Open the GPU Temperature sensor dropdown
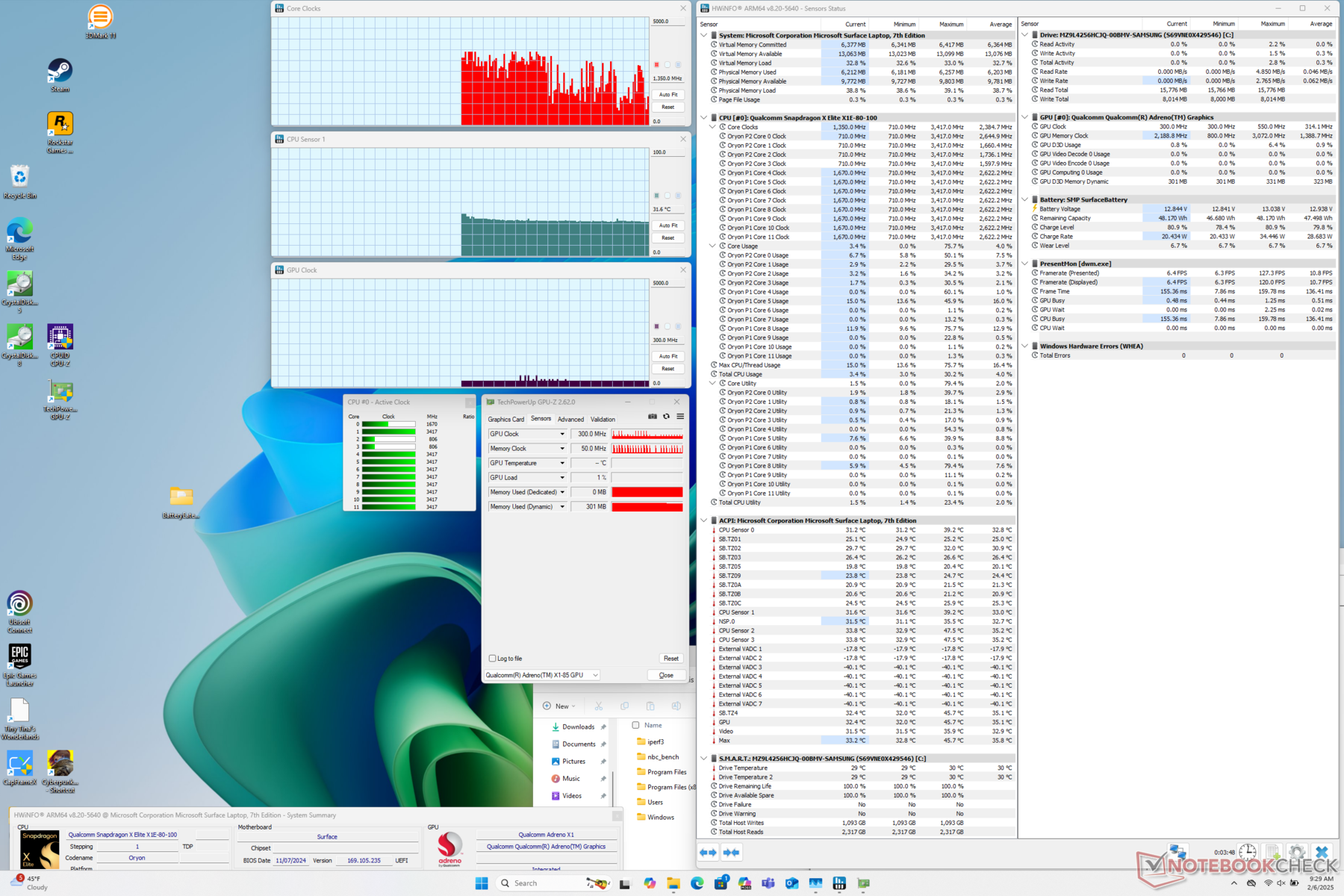Image resolution: width=1344 pixels, height=896 pixels. [562, 463]
